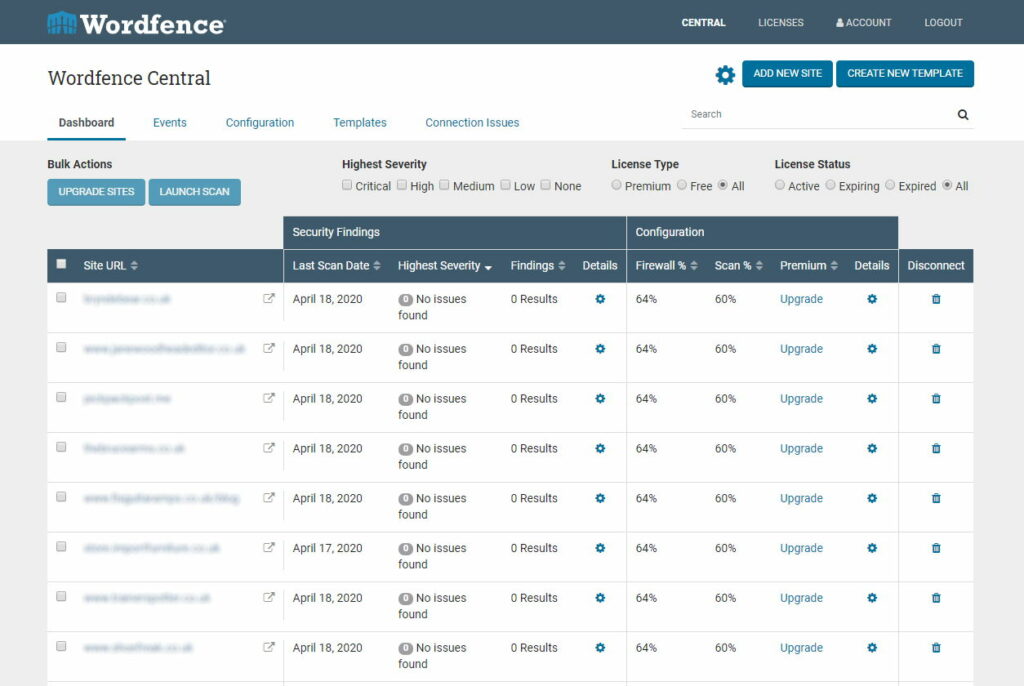
Task: Select Active license status radio
Action: 780,185
